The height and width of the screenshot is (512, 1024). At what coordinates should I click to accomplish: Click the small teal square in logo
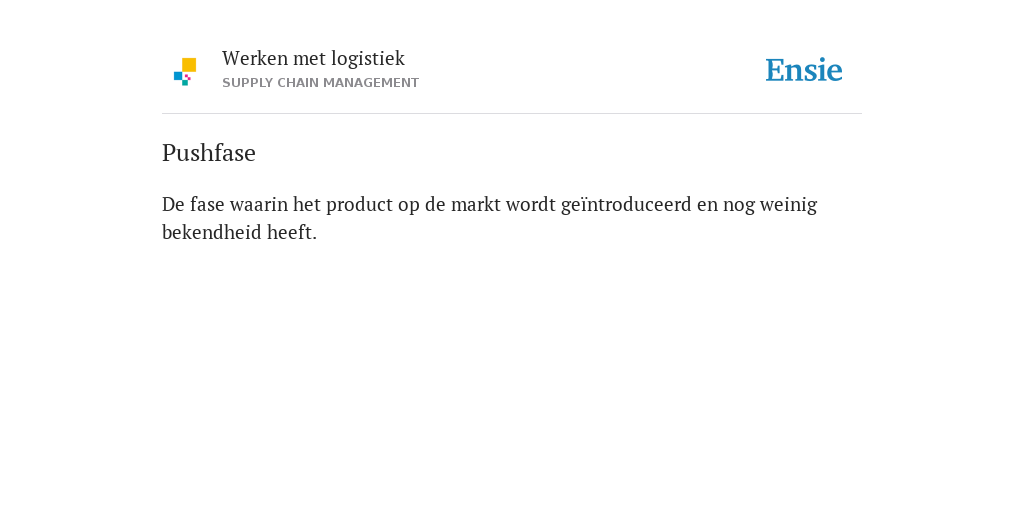pos(185,83)
